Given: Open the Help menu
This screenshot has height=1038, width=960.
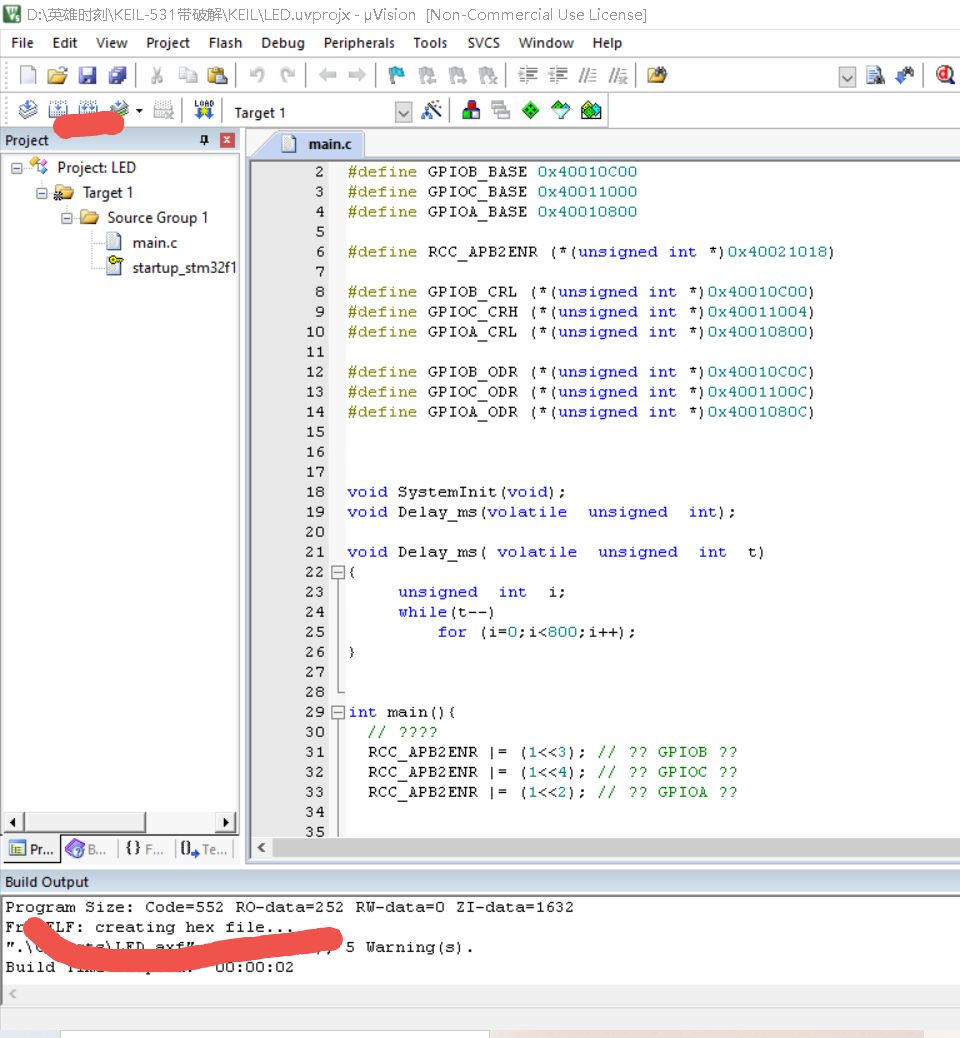Looking at the screenshot, I should pyautogui.click(x=606, y=43).
